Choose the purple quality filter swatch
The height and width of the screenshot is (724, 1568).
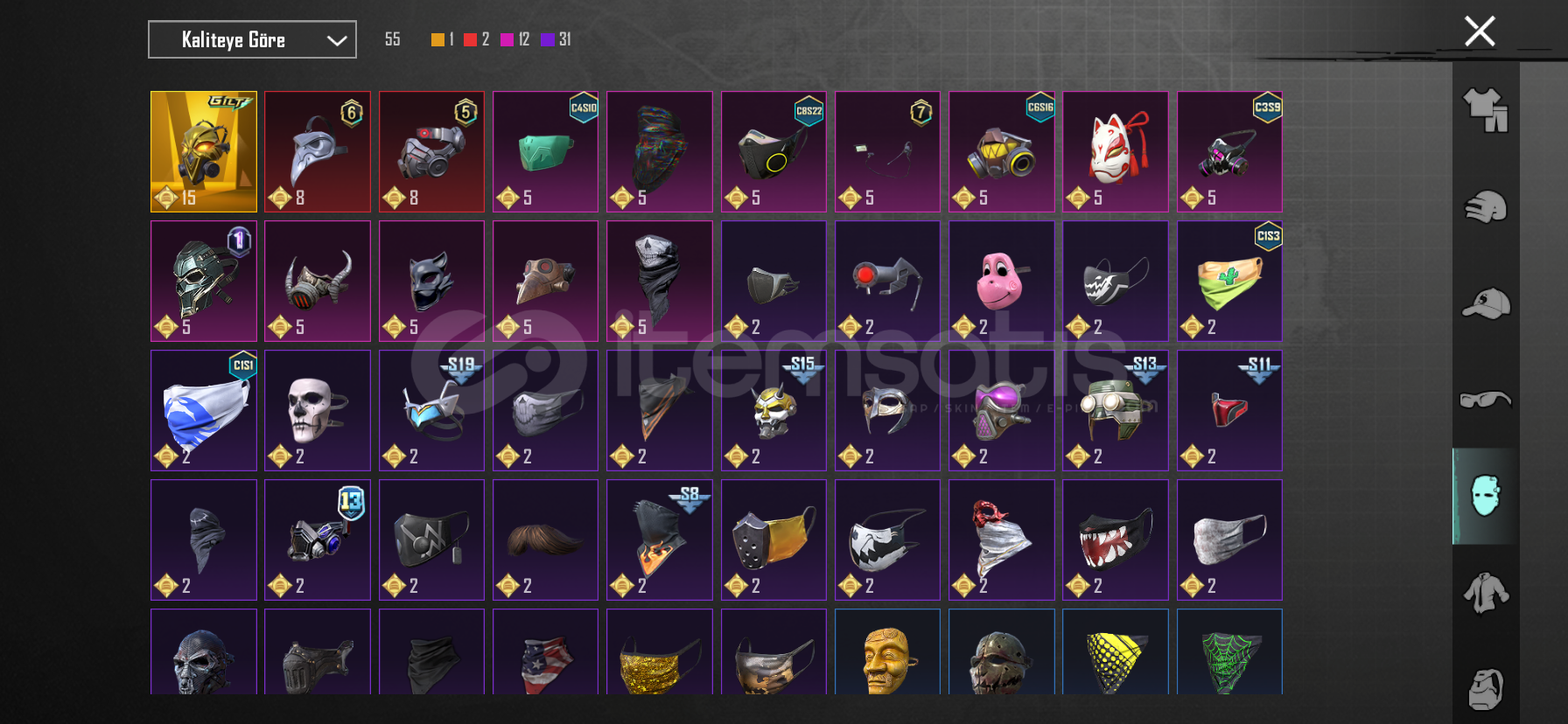(x=547, y=39)
